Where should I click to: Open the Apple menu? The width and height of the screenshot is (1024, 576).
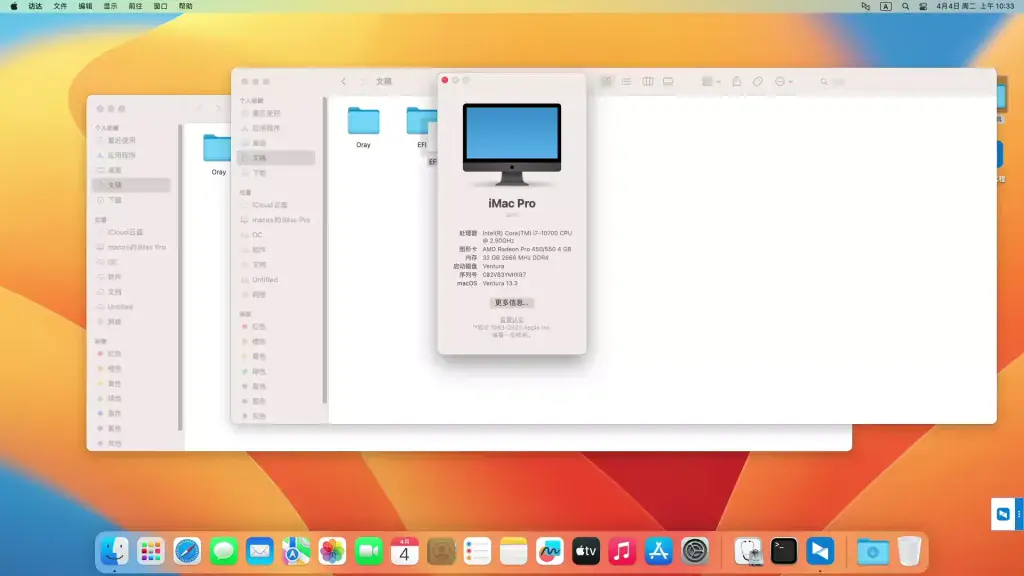pos(14,6)
